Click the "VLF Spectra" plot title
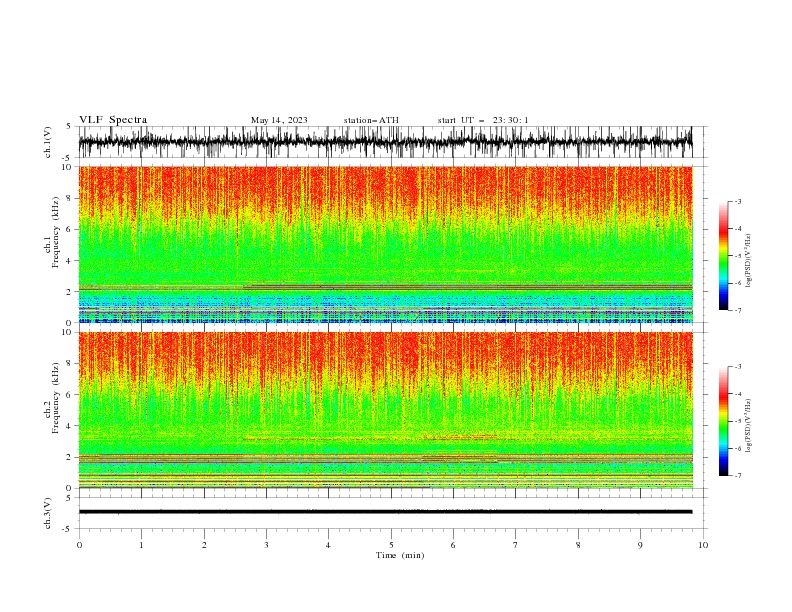Image resolution: width=792 pixels, height=612 pixels. 113,120
